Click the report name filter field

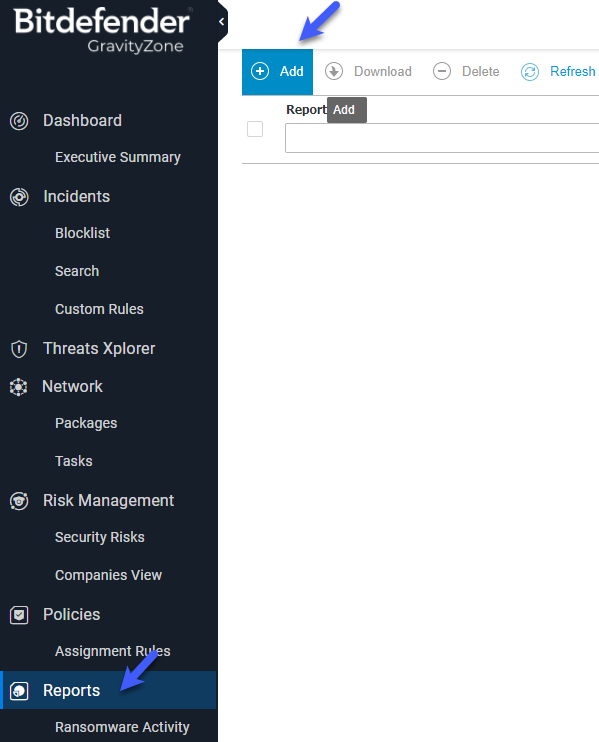[442, 138]
